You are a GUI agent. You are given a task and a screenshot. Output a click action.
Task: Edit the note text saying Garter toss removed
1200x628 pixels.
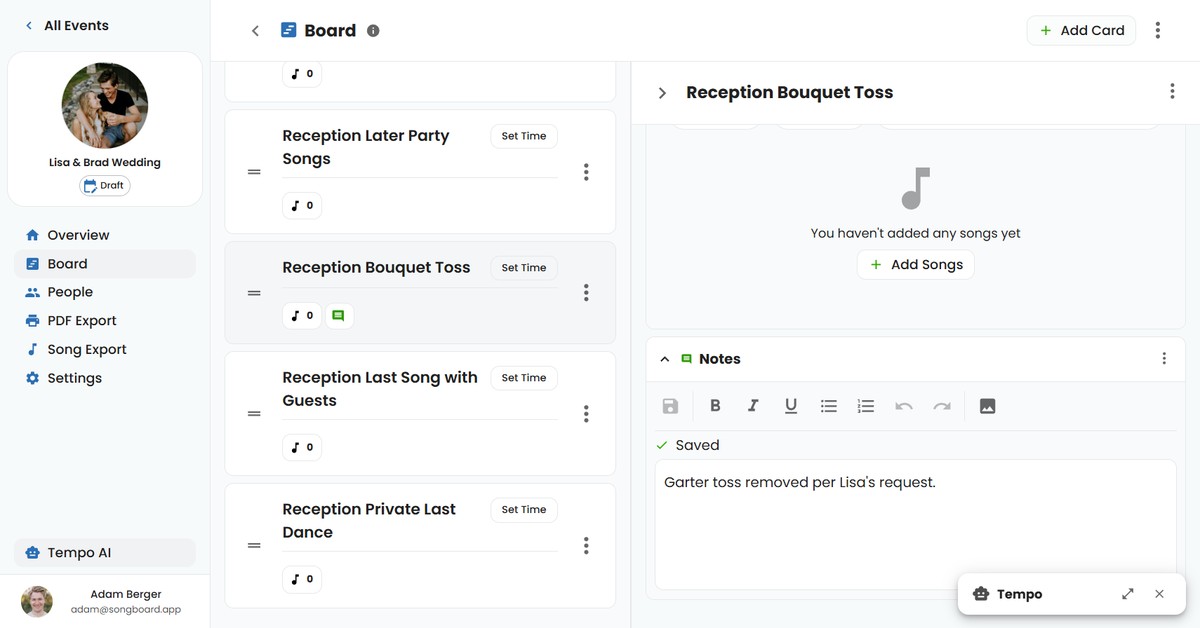click(800, 482)
